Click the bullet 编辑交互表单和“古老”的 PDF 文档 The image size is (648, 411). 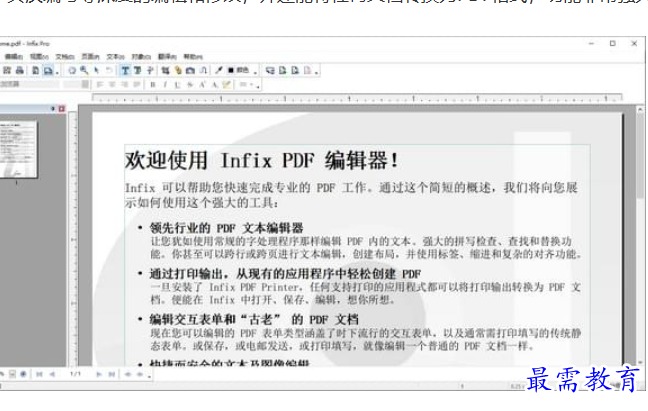point(254,319)
